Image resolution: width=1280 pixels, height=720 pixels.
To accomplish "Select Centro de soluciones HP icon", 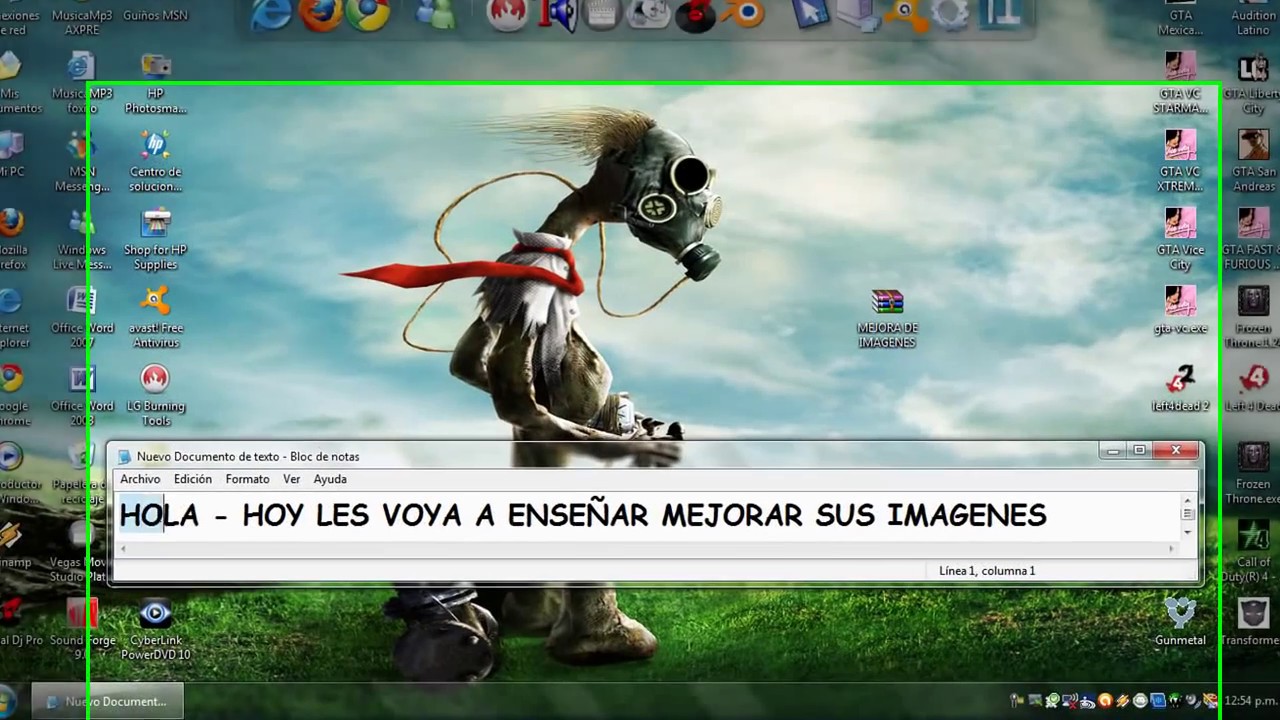I will point(156,162).
